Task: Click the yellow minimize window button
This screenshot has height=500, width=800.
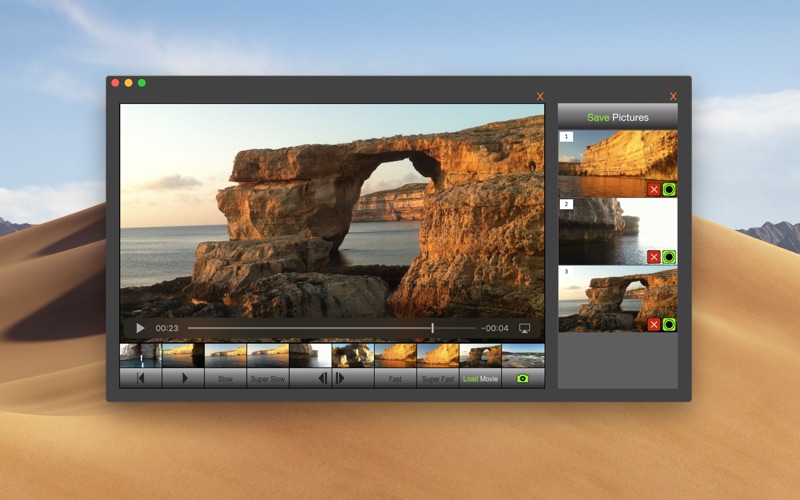Action: click(x=129, y=83)
